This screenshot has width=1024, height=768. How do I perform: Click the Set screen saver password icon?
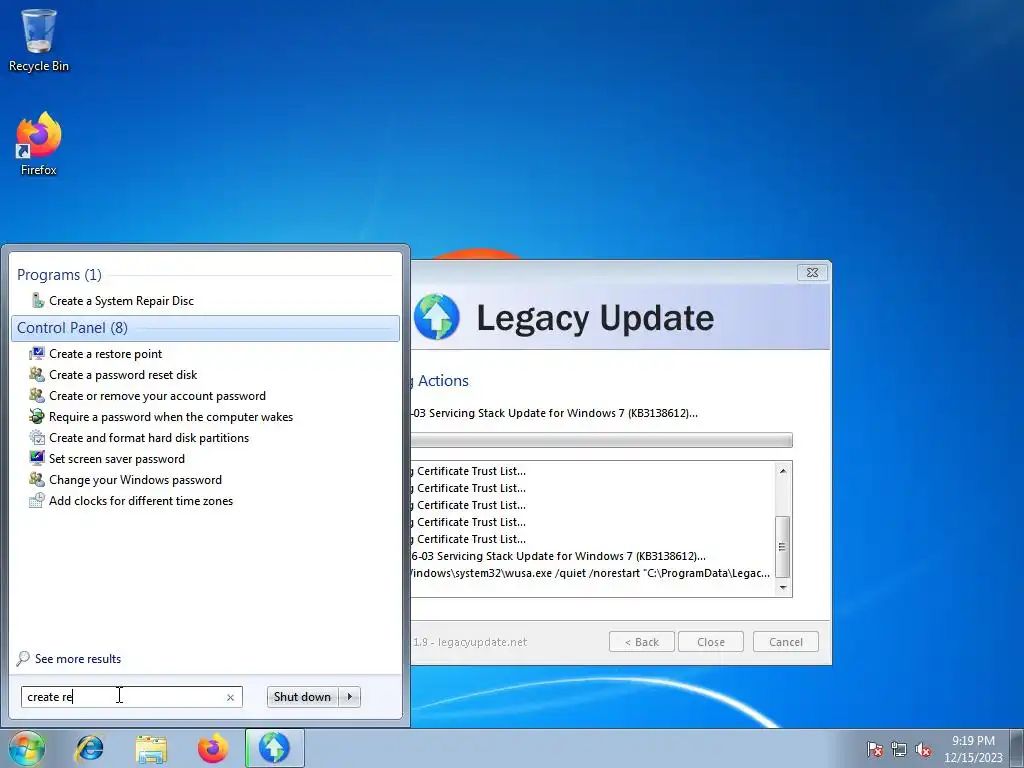[37, 458]
